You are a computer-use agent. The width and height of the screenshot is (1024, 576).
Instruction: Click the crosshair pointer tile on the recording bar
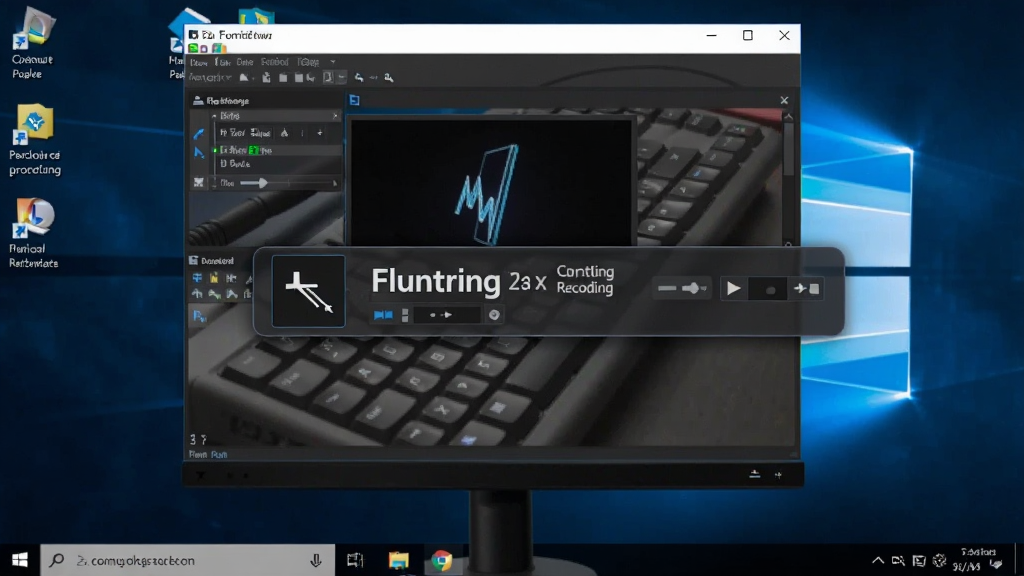(x=308, y=291)
